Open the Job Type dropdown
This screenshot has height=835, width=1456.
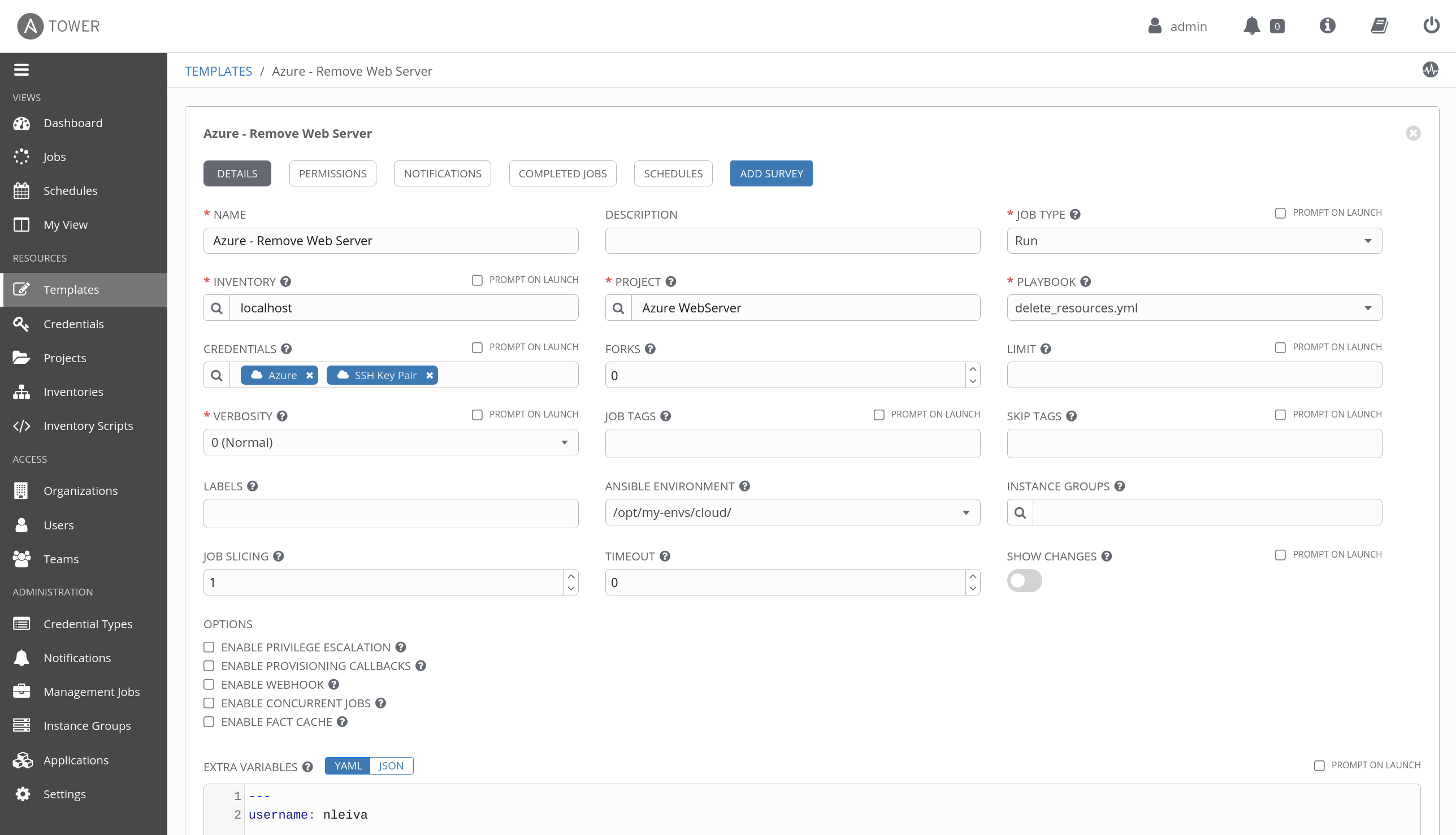(1194, 241)
